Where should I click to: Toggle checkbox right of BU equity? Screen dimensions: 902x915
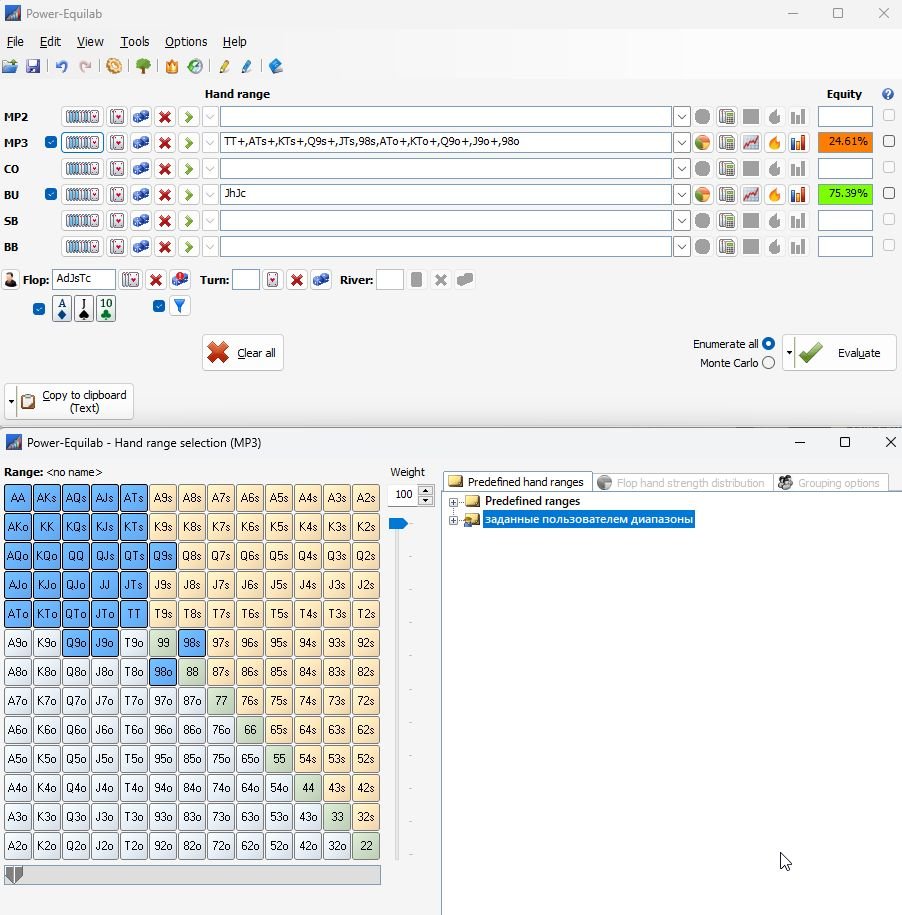click(x=889, y=193)
